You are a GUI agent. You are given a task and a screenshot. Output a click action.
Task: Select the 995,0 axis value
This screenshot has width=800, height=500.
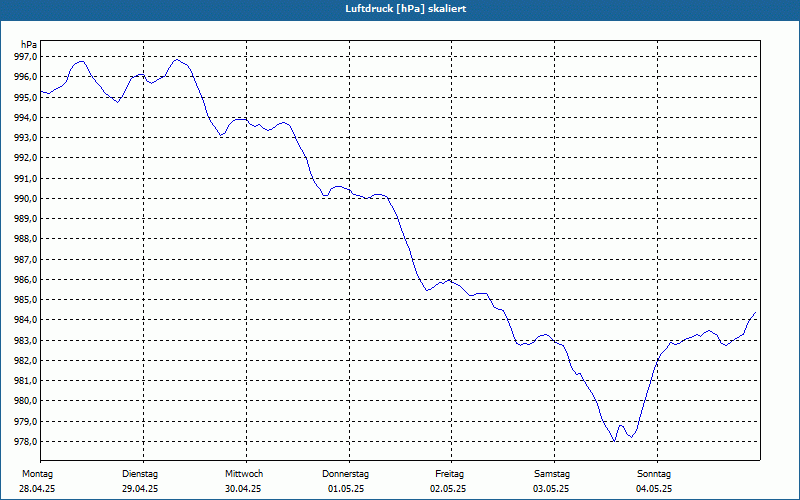[26, 97]
